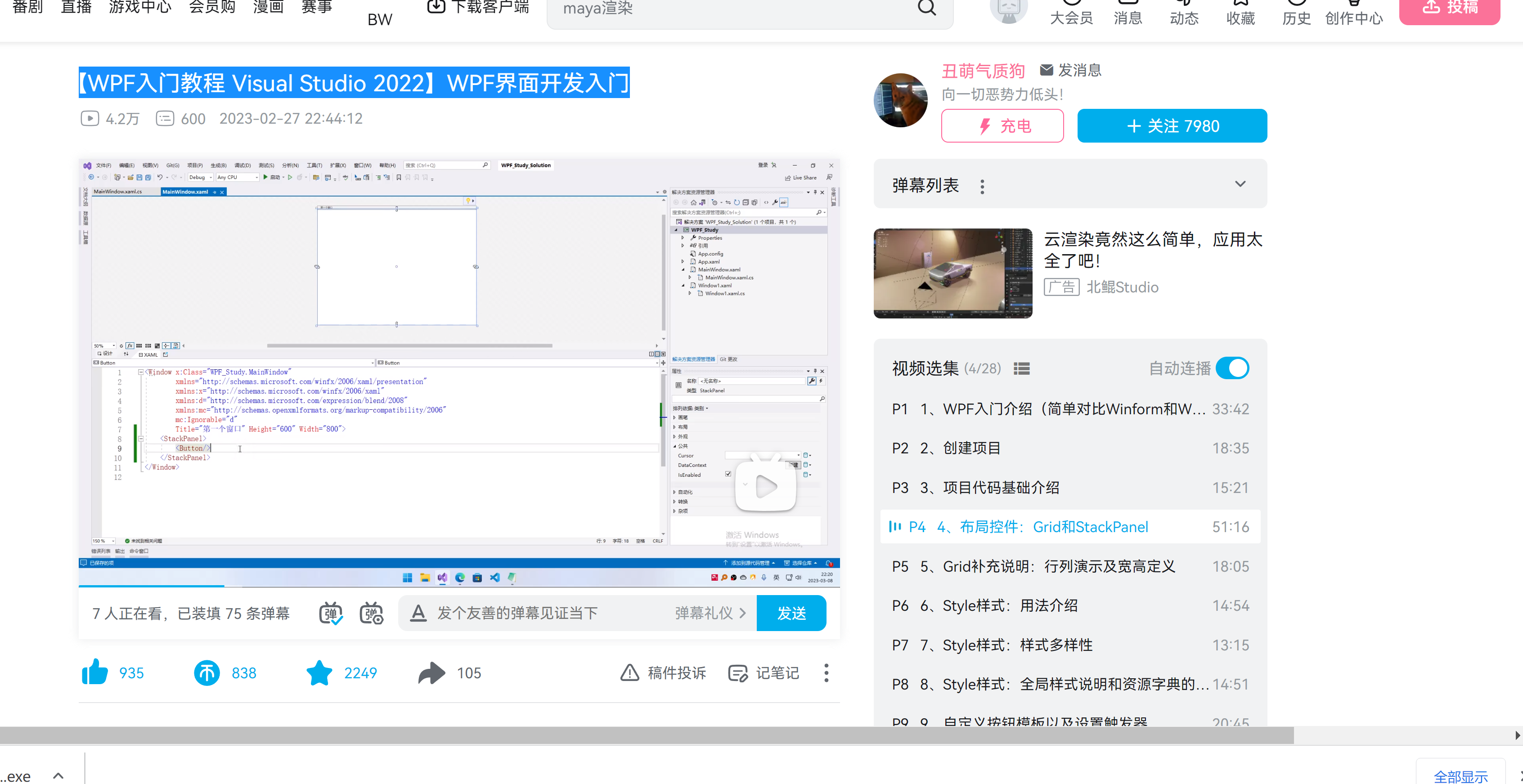The height and width of the screenshot is (784, 1523).
Task: Click the 关注 7980 follow button
Action: 1172,125
